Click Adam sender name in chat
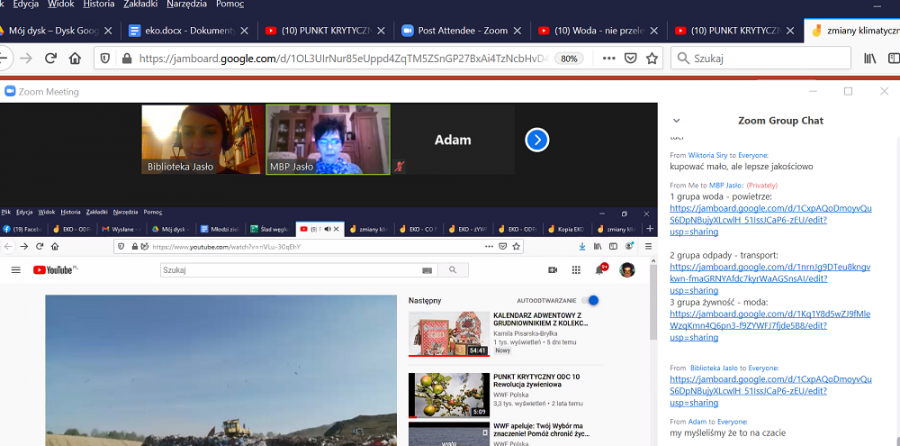900x446 pixels. click(x=697, y=421)
